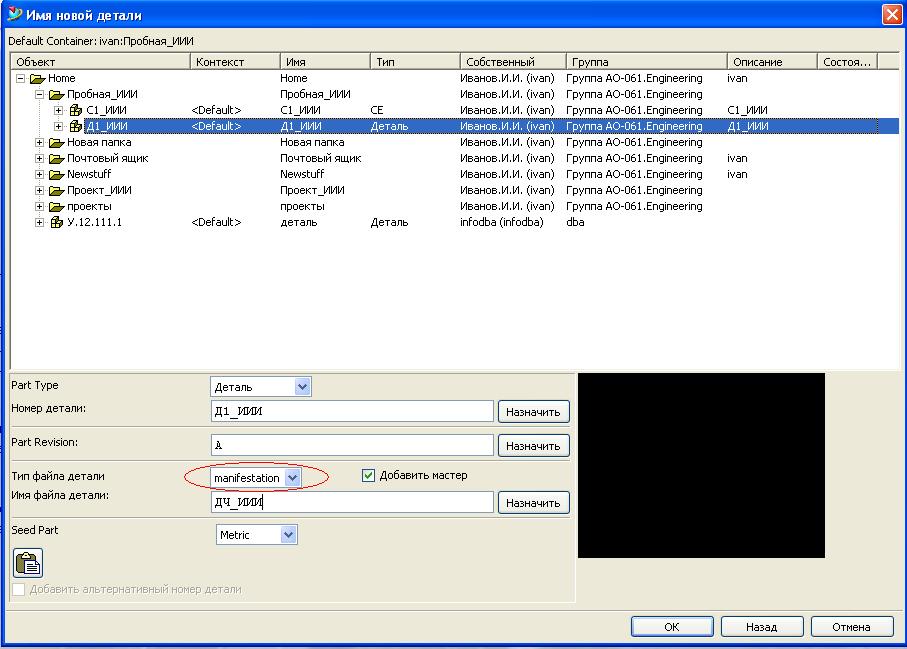Collapse the Пробная_ИИИ folder node

pos(39,94)
